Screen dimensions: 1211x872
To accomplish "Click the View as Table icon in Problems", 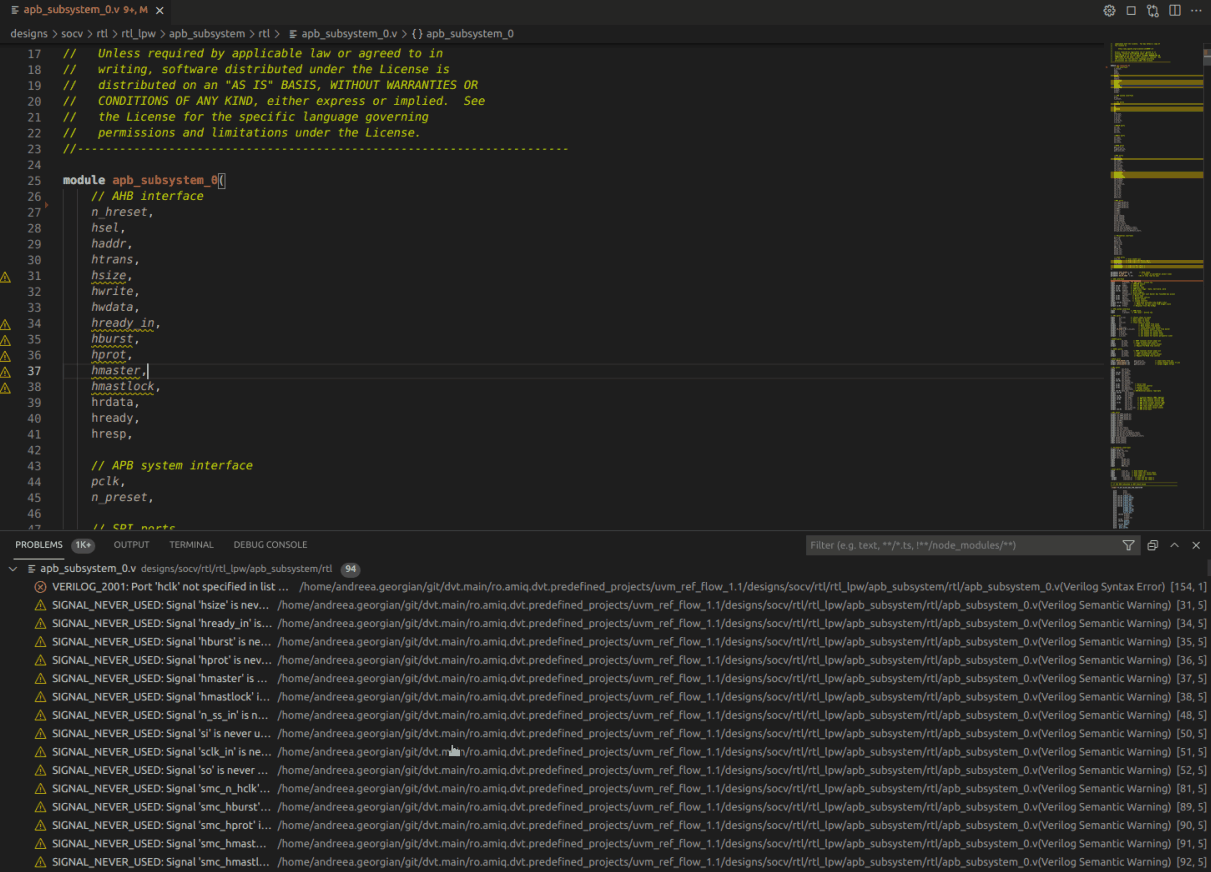I will click(x=1153, y=545).
